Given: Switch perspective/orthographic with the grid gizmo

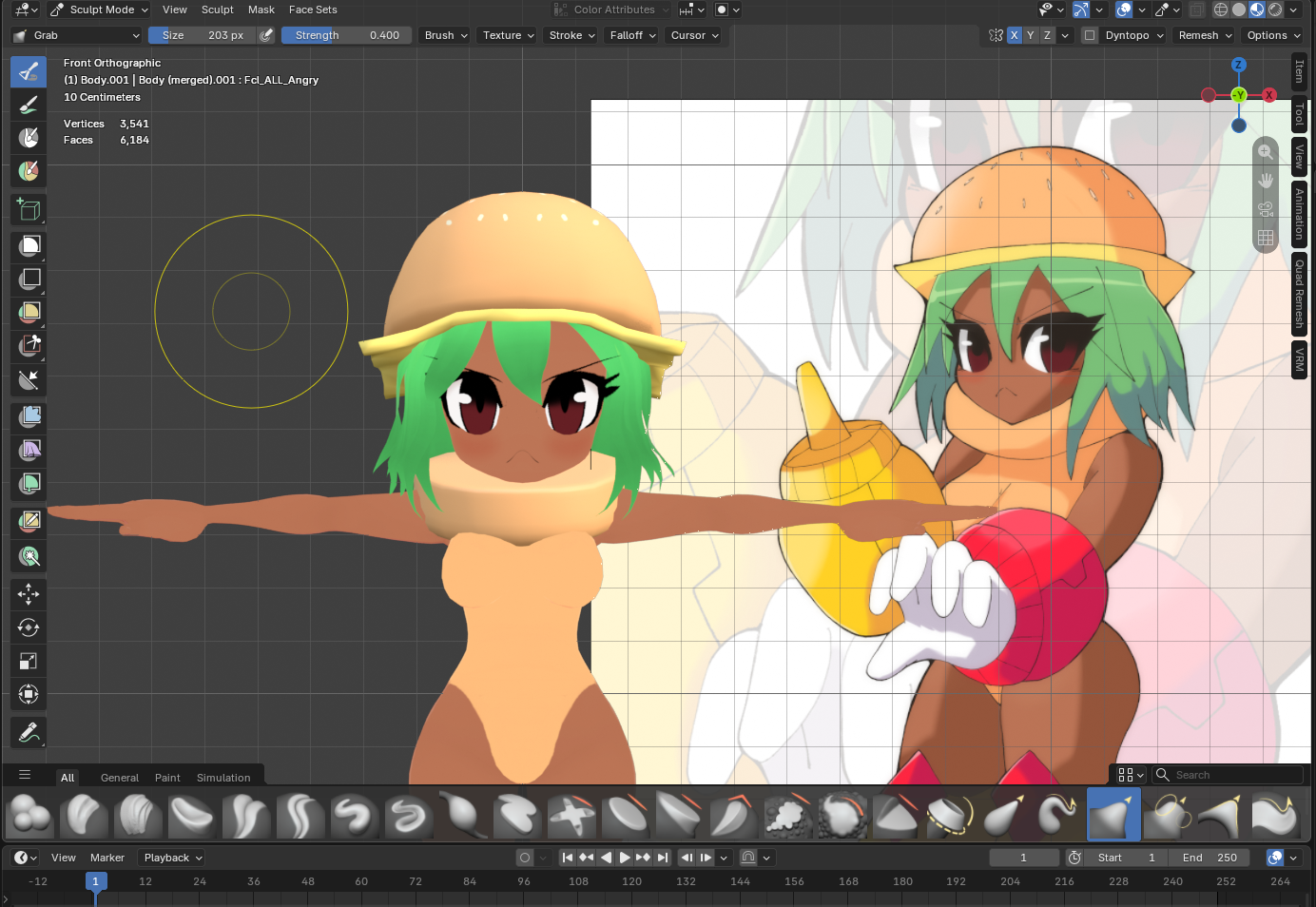Looking at the screenshot, I should tap(1266, 238).
